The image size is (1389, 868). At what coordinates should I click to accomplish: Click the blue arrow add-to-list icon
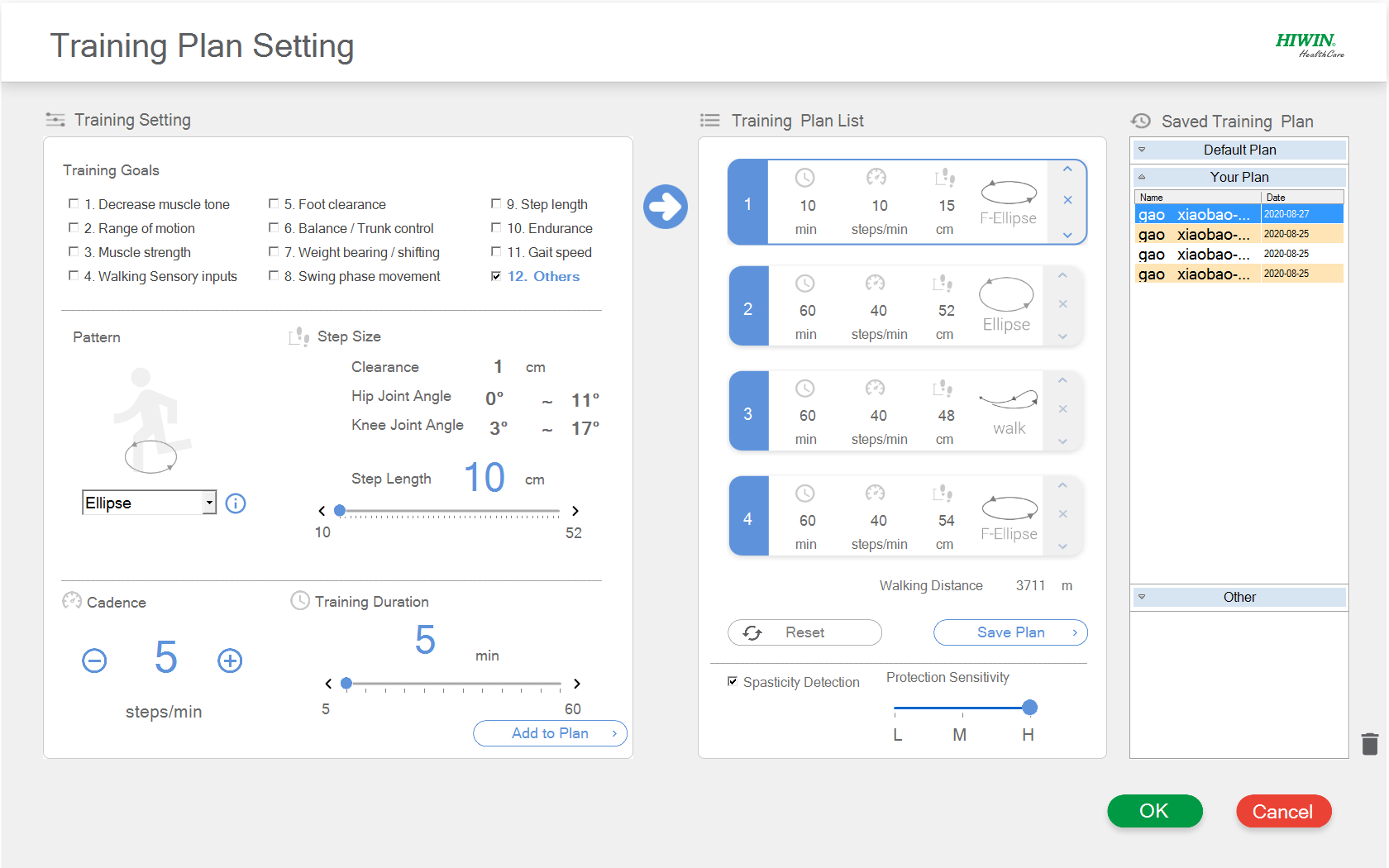point(666,207)
